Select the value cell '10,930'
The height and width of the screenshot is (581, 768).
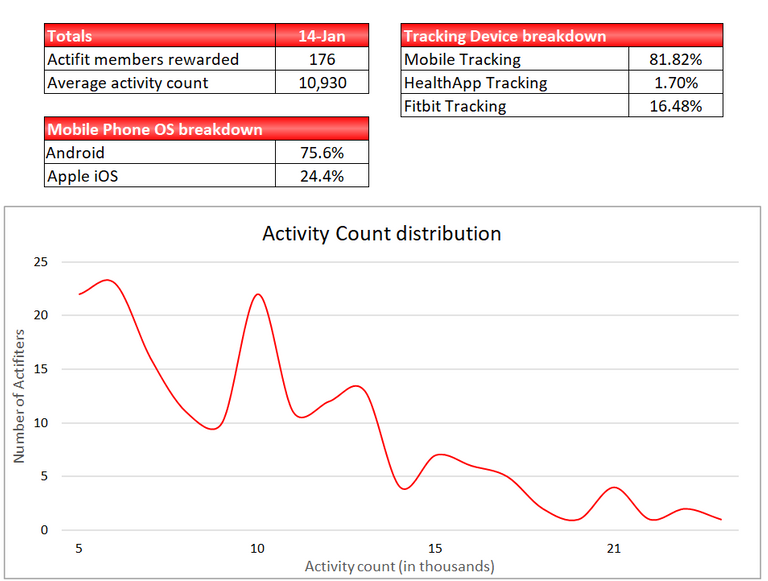tap(322, 82)
